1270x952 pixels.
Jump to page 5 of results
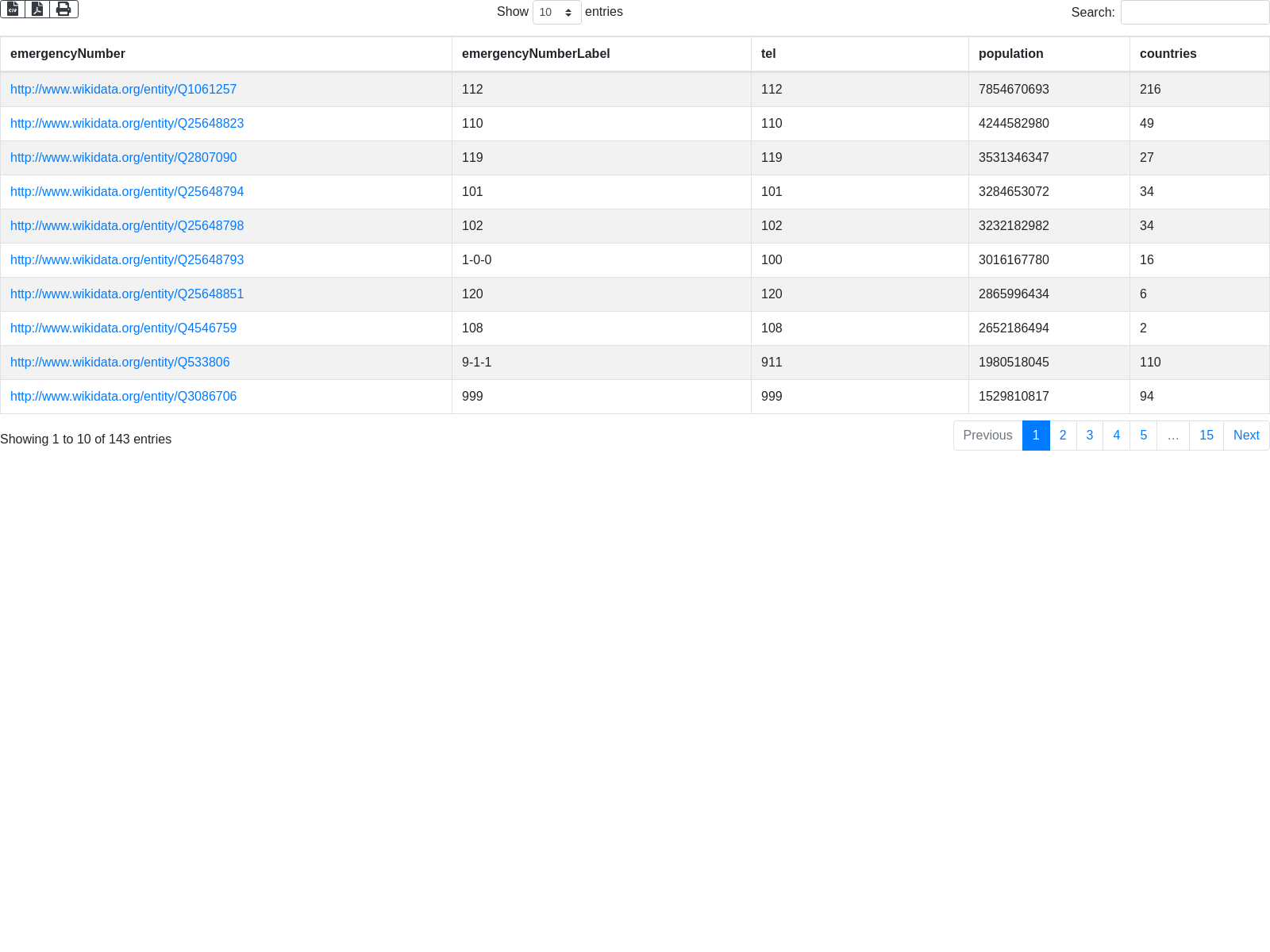coord(1143,436)
